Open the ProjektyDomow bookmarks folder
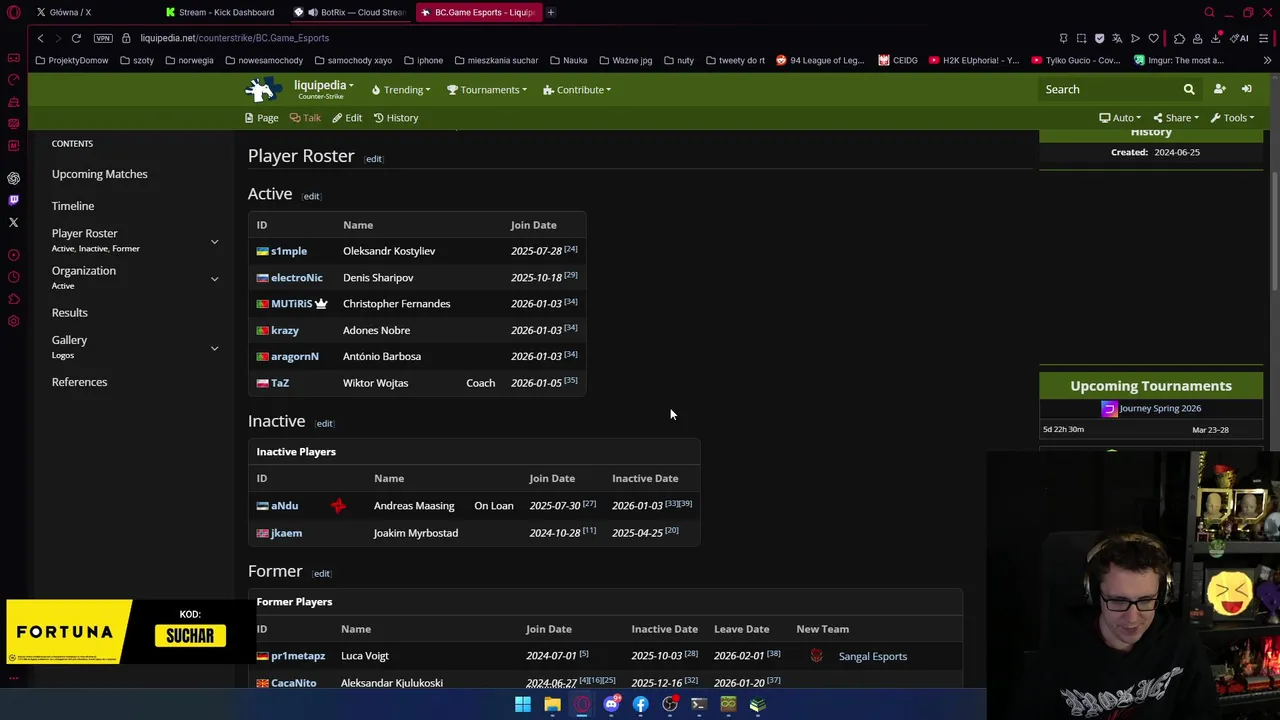 point(71,60)
